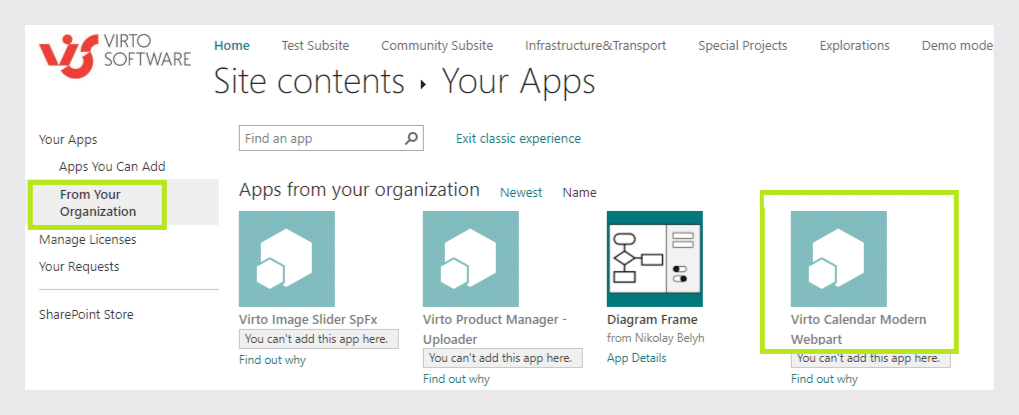
Task: Click Virto Calendar Modern Webpart title
Action: pyautogui.click(x=858, y=329)
